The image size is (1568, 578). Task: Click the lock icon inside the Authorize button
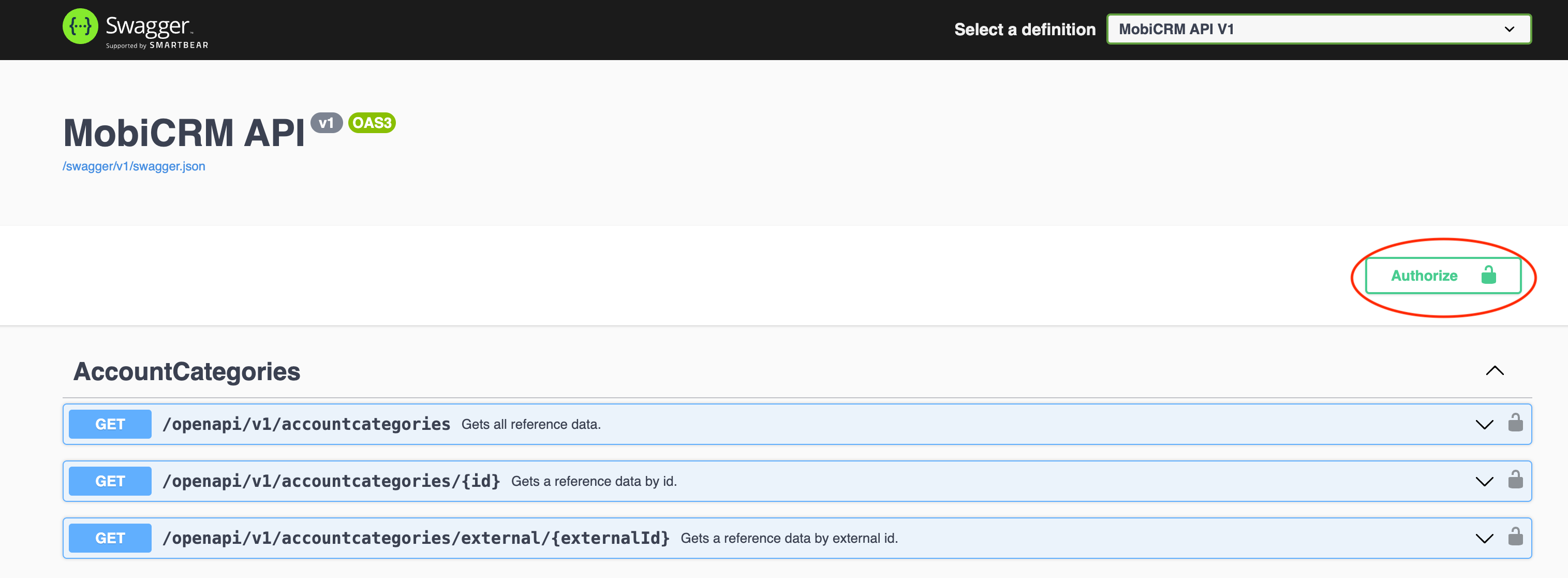coord(1488,276)
